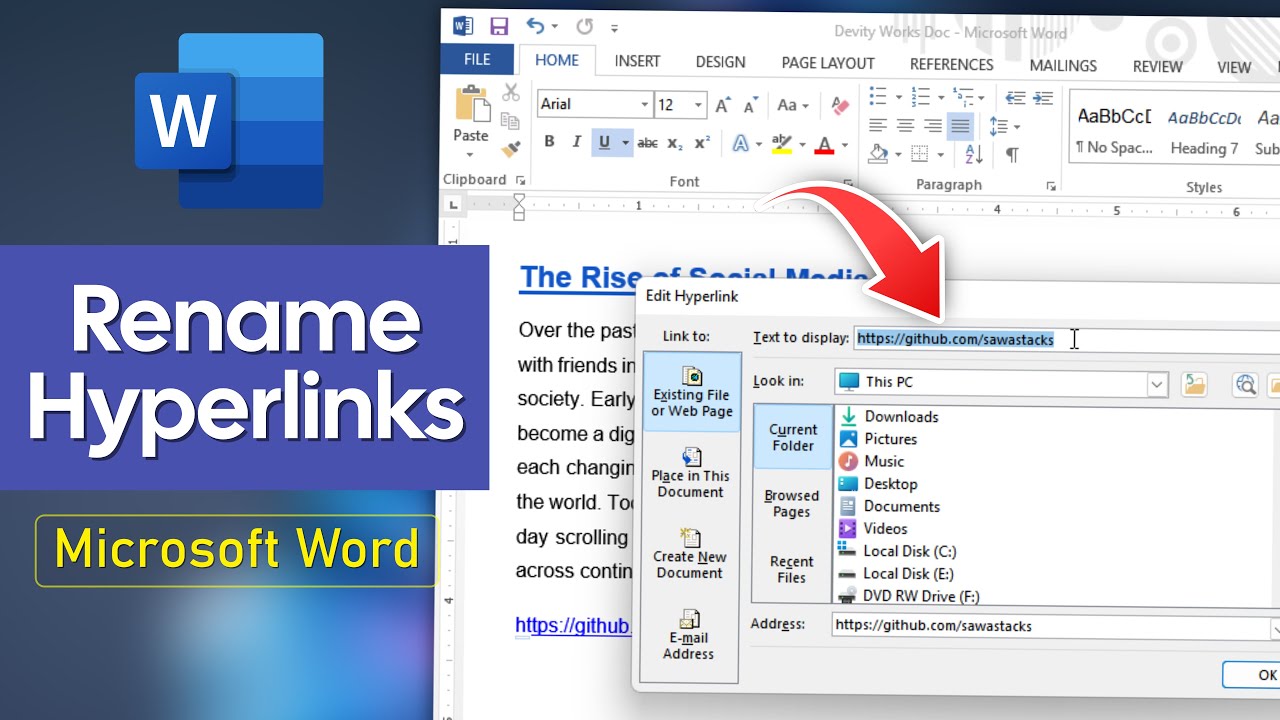The height and width of the screenshot is (720, 1280).
Task: Click the Superscript x² icon
Action: pos(702,144)
